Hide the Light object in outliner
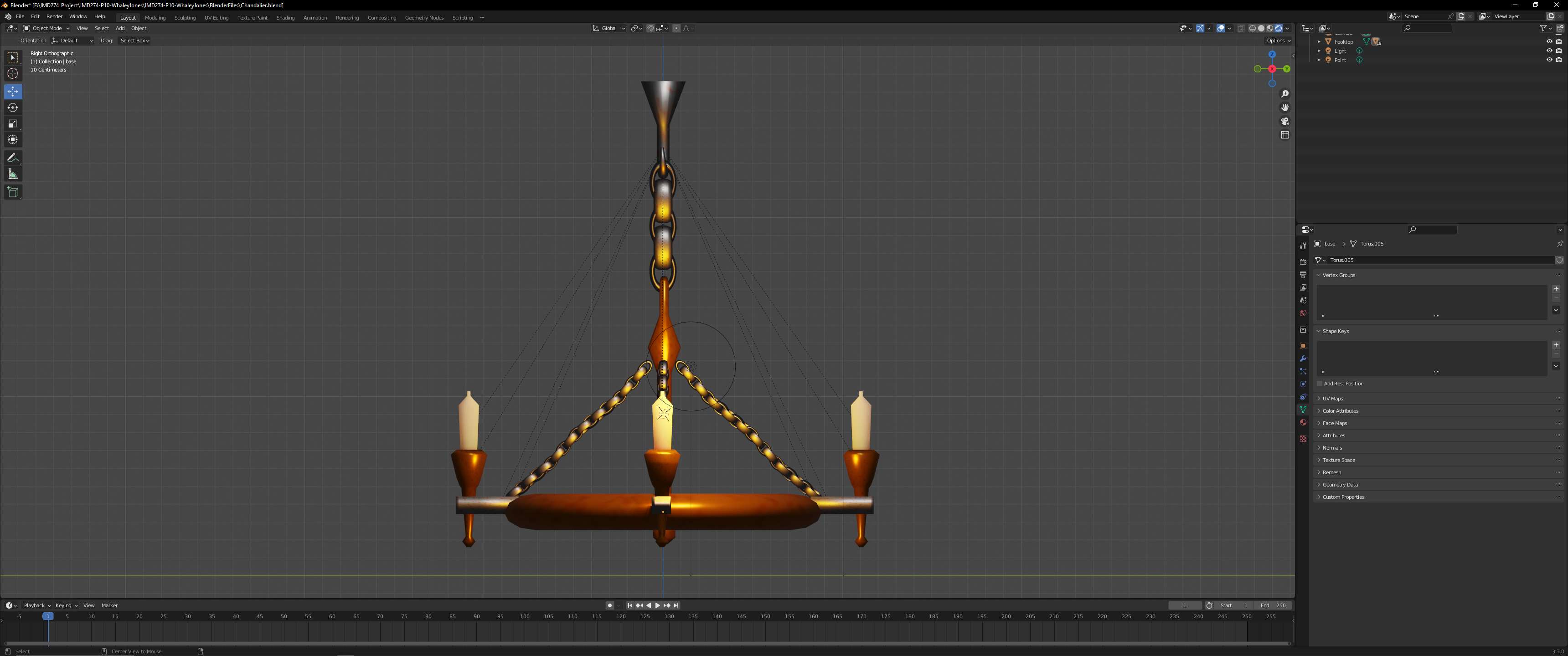The height and width of the screenshot is (656, 1568). pos(1548,51)
